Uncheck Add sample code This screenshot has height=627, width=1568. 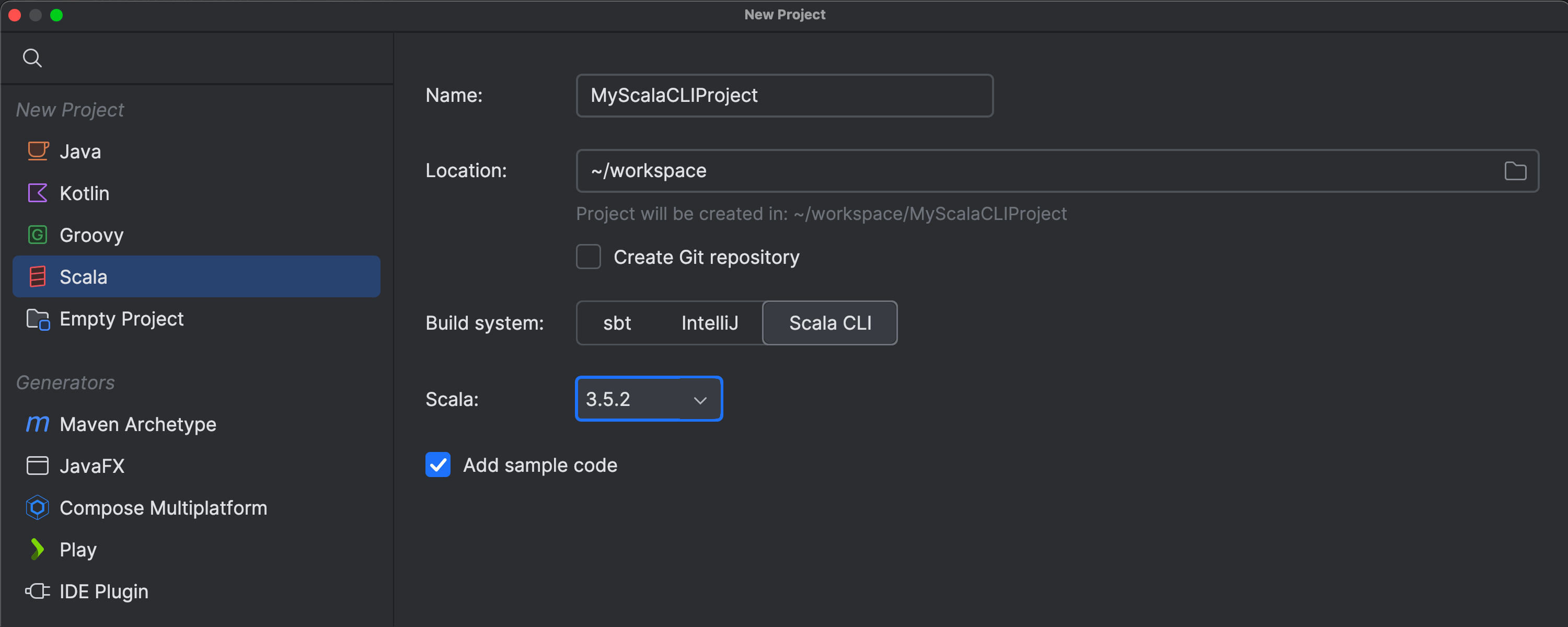(x=437, y=465)
